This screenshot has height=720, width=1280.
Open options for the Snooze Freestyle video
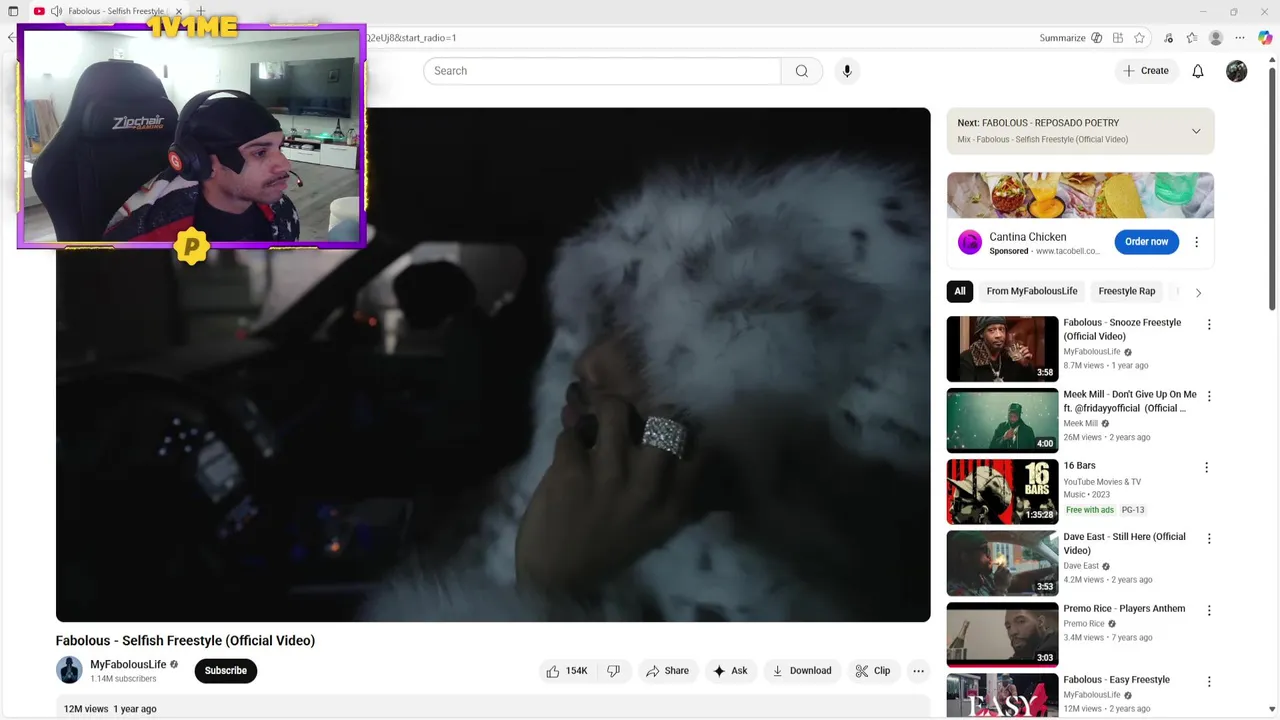click(x=1209, y=325)
